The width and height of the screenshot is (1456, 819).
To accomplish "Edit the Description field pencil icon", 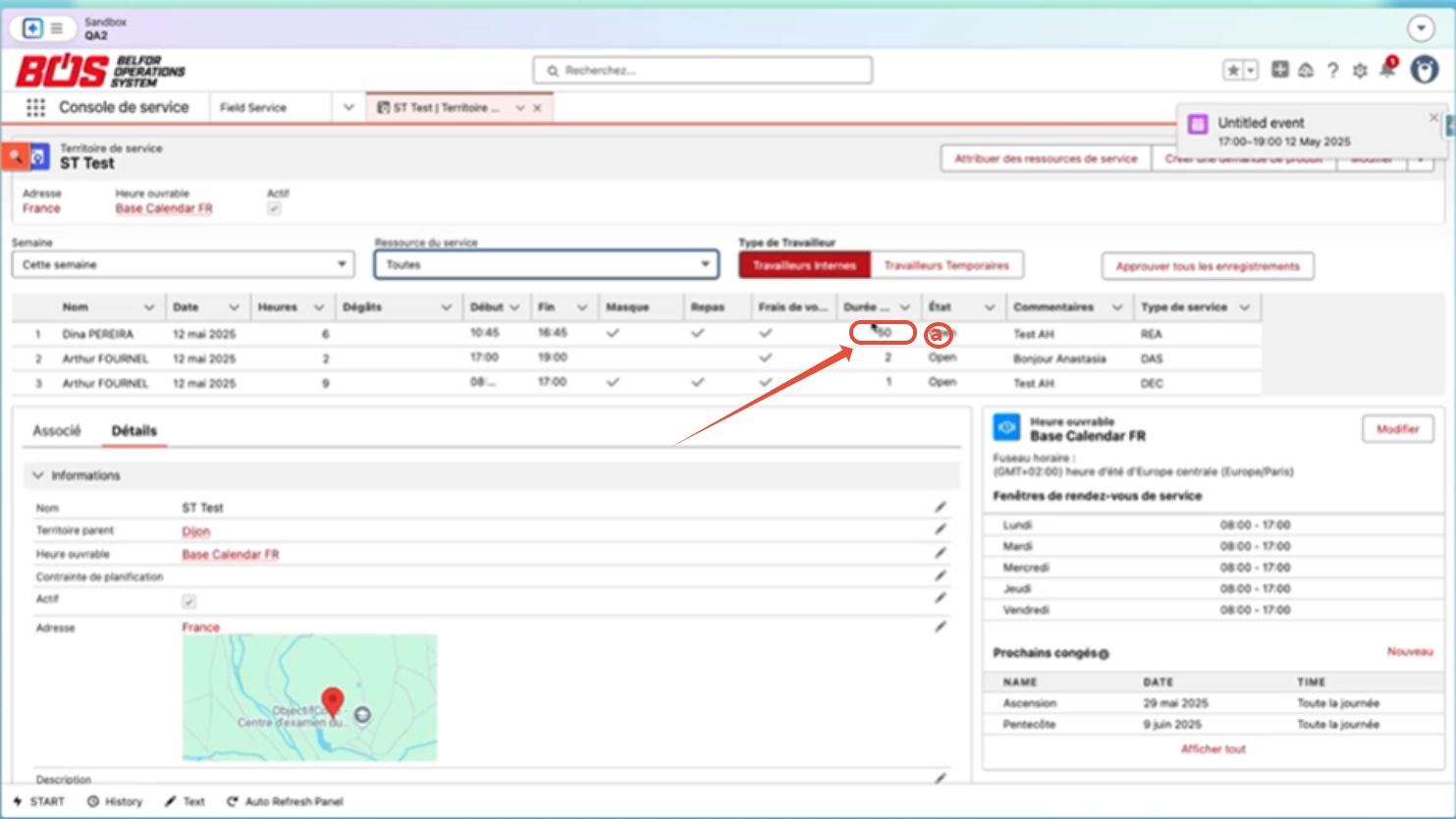I will coord(941,778).
